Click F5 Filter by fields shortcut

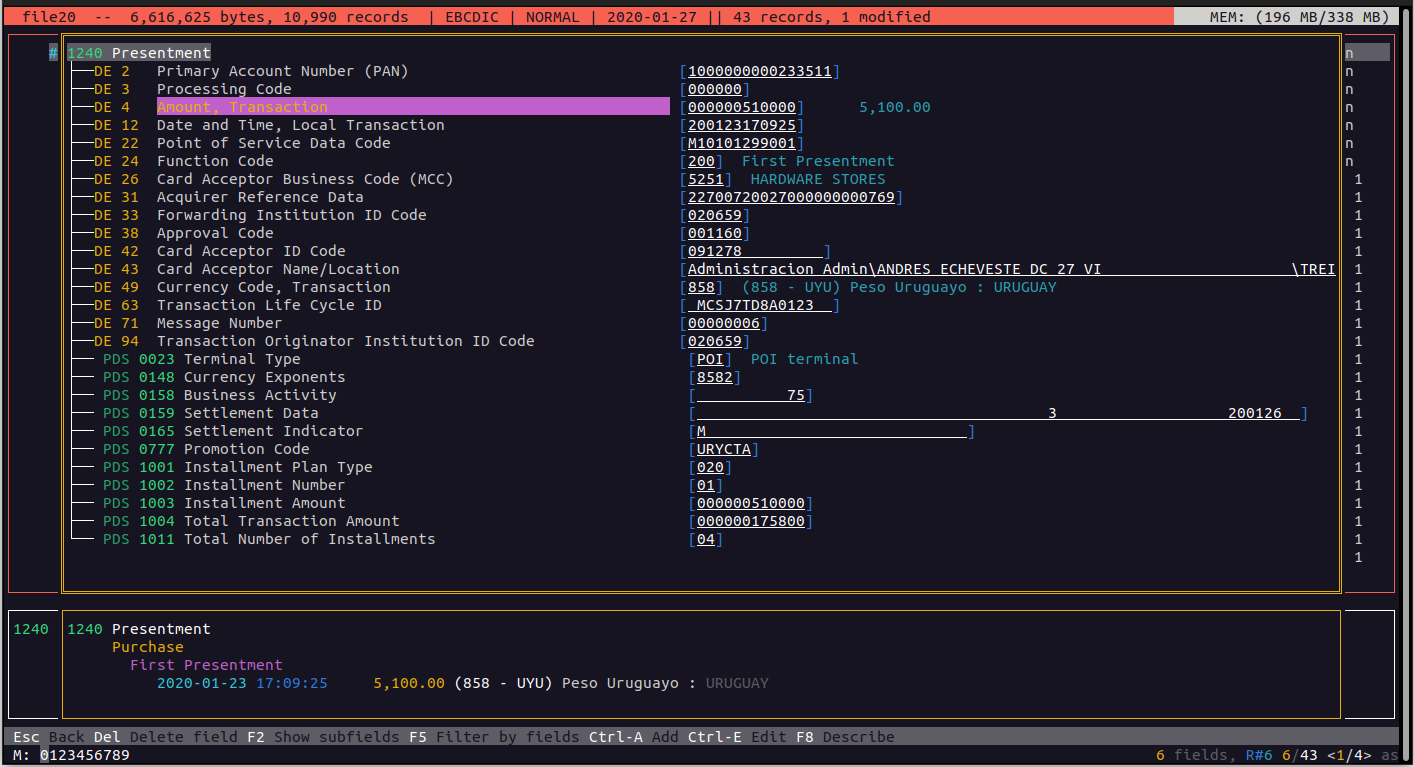coord(493,737)
